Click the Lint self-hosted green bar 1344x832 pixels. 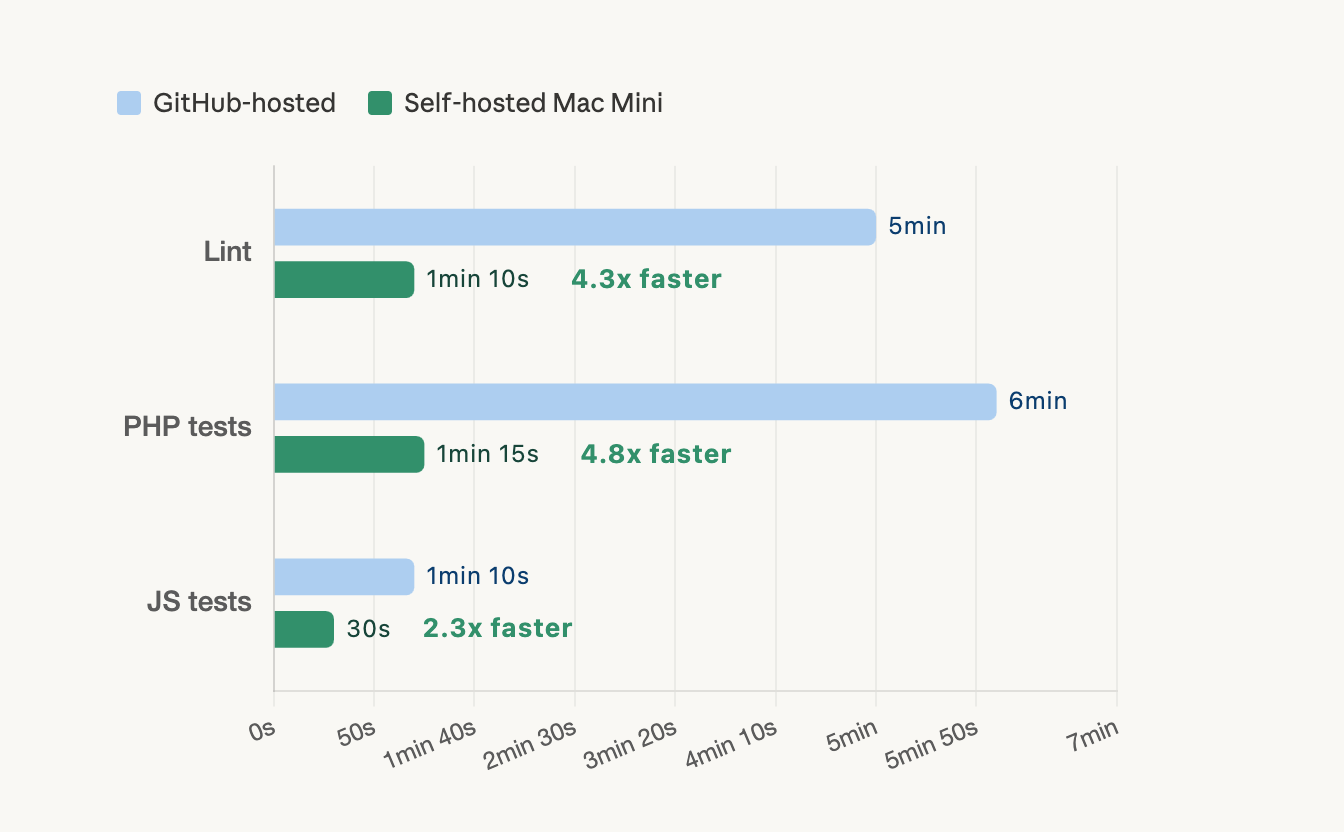[x=344, y=280]
